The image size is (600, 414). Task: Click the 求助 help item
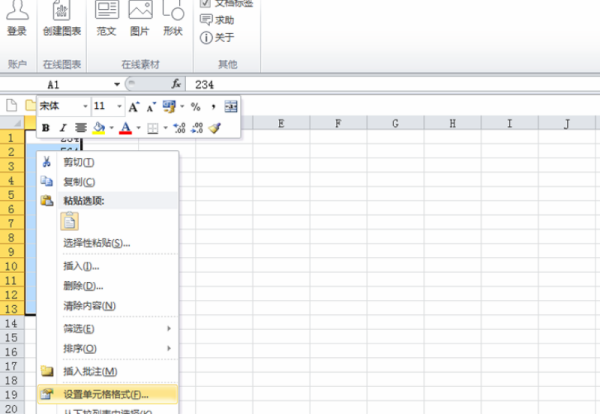pyautogui.click(x=217, y=20)
